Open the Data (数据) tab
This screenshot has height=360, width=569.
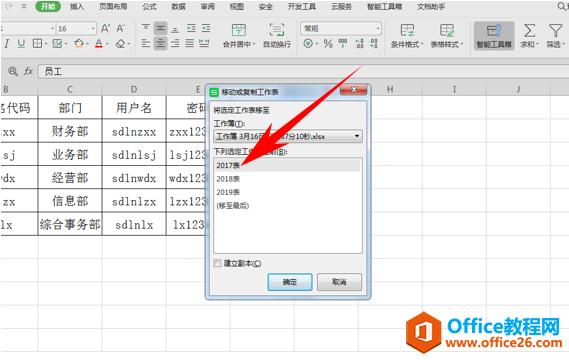pos(178,7)
